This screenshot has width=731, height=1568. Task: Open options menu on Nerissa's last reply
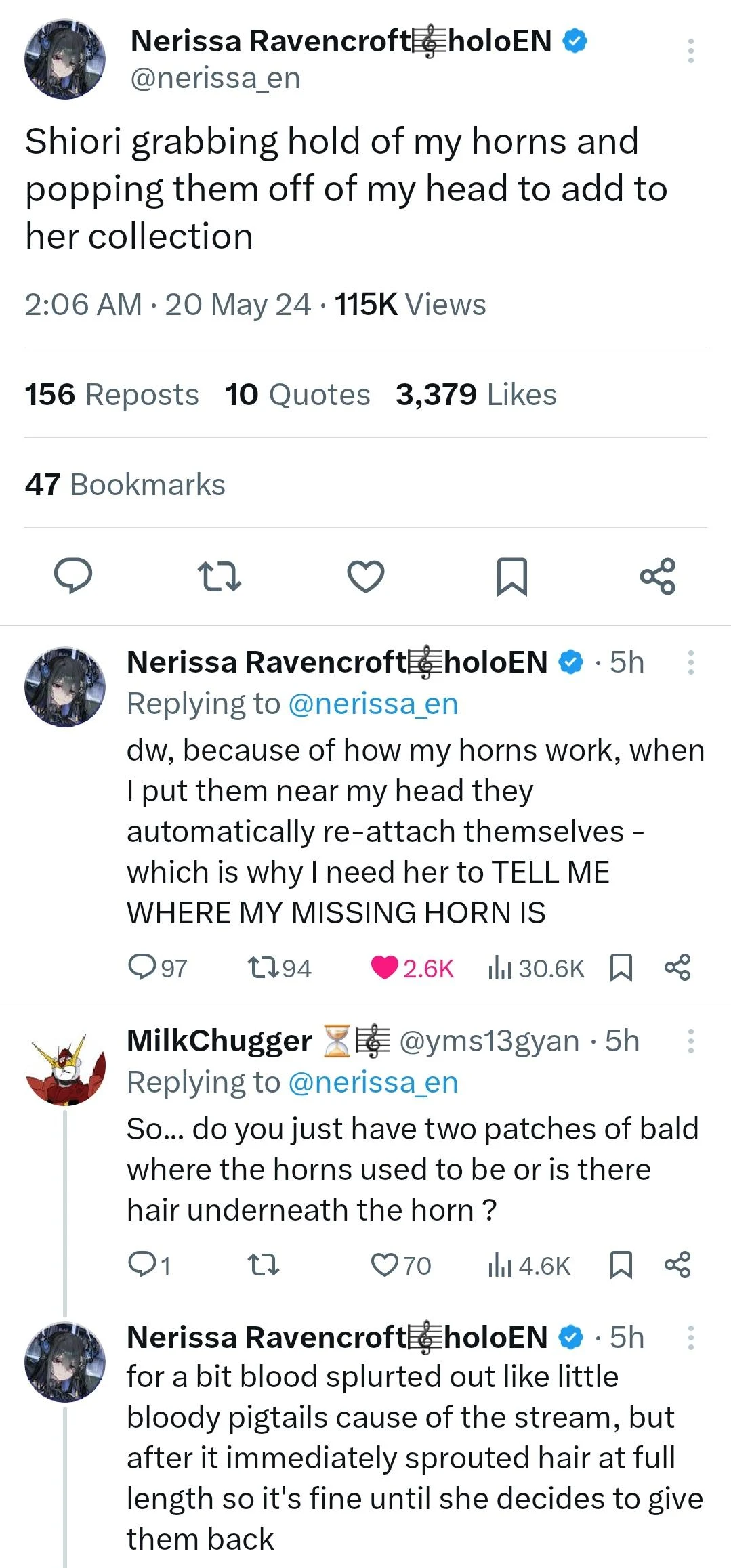[691, 1338]
